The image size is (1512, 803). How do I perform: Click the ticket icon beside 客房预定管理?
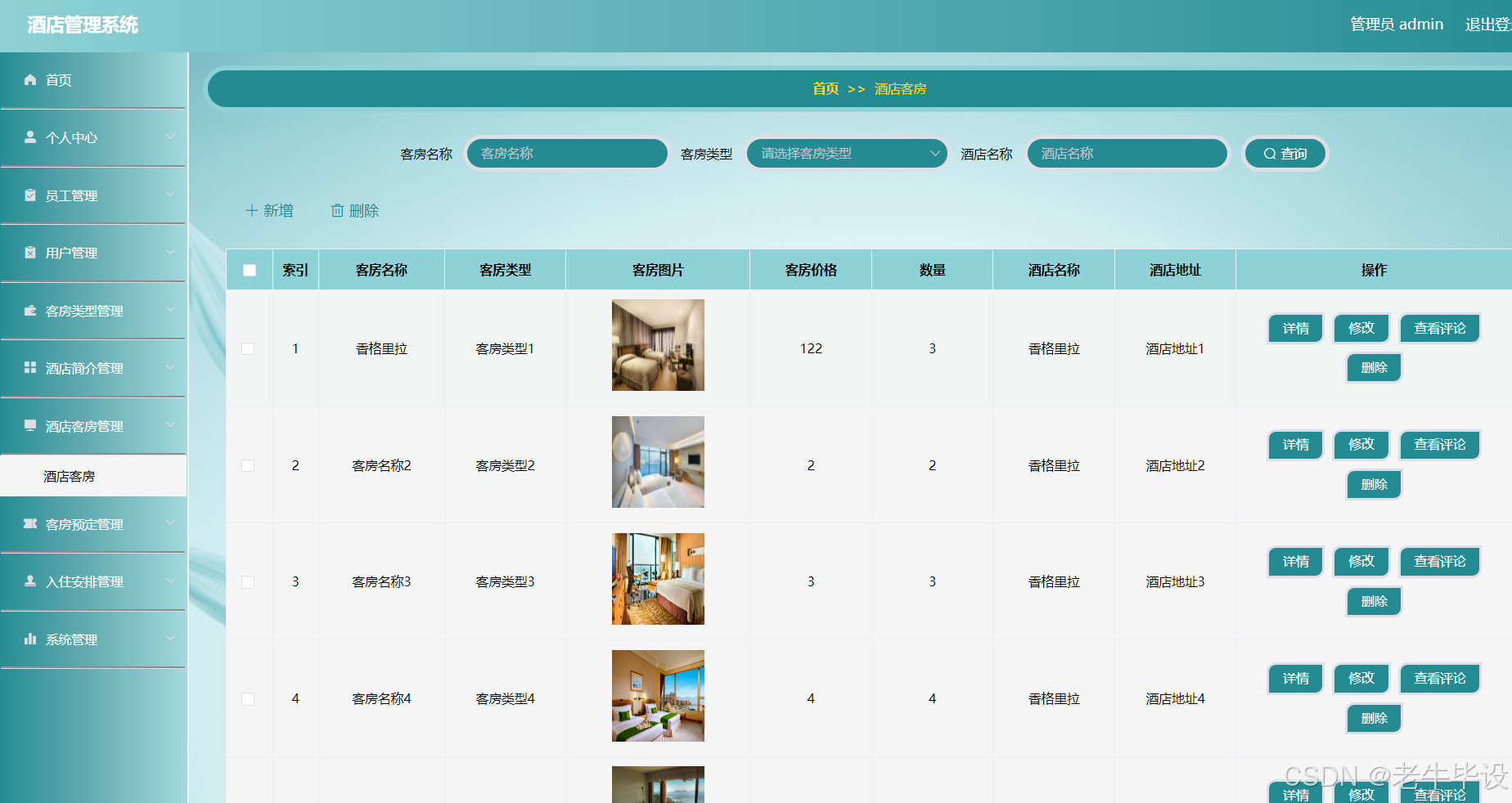(x=30, y=523)
